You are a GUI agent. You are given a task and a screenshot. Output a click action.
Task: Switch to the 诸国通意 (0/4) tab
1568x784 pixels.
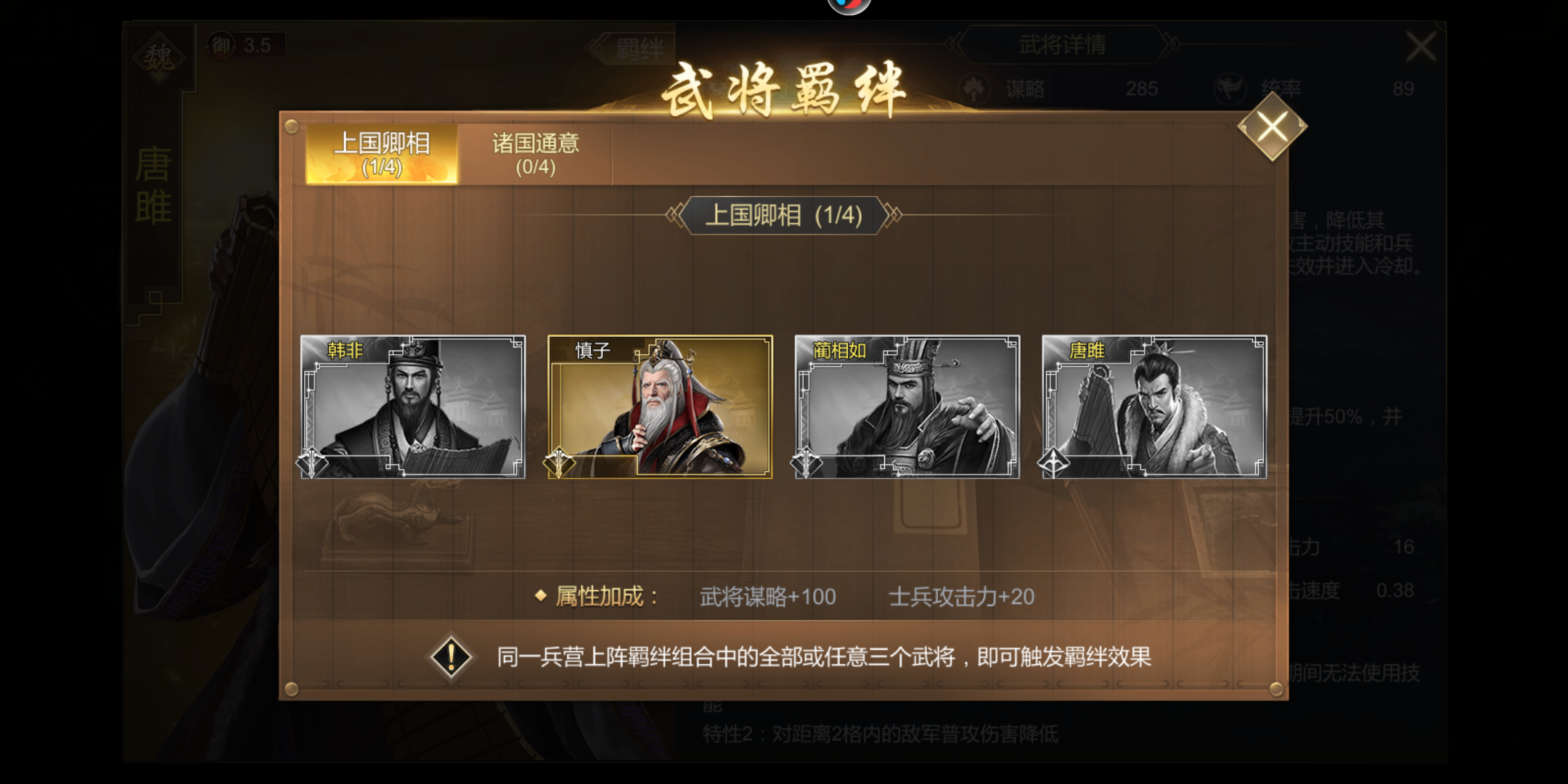click(x=535, y=154)
